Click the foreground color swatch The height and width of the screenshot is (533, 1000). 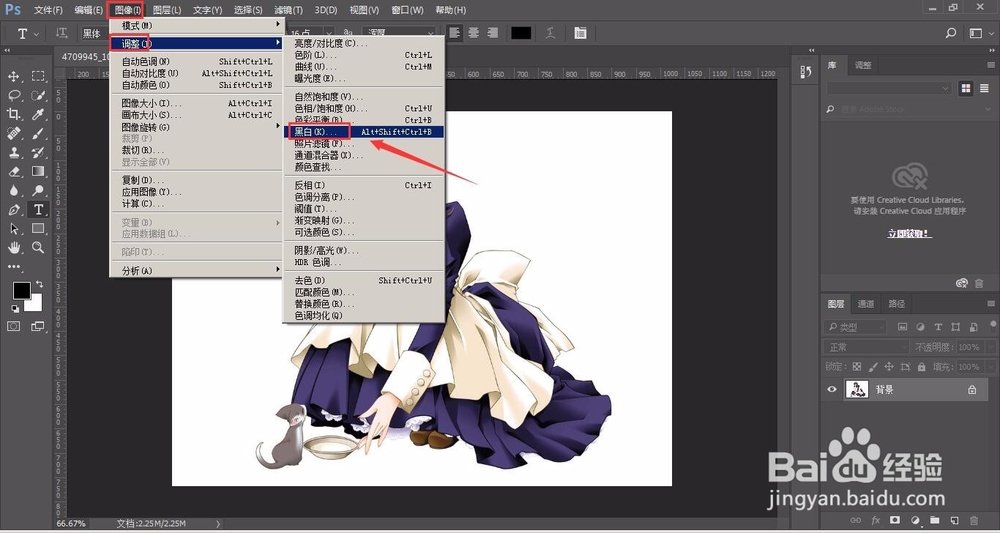(x=21, y=290)
